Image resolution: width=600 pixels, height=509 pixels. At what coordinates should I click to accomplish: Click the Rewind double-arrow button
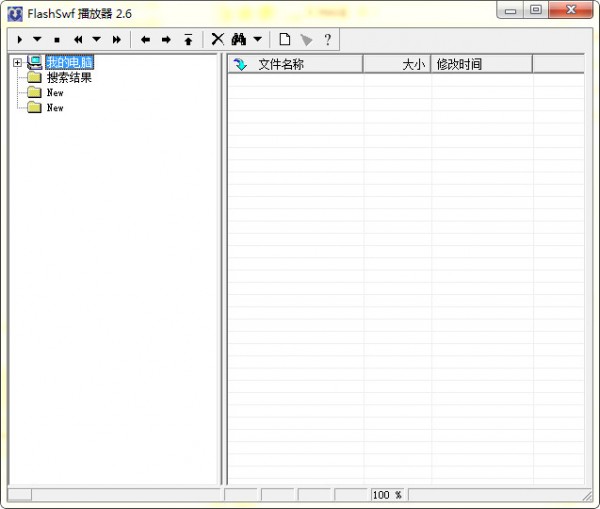[x=78, y=39]
